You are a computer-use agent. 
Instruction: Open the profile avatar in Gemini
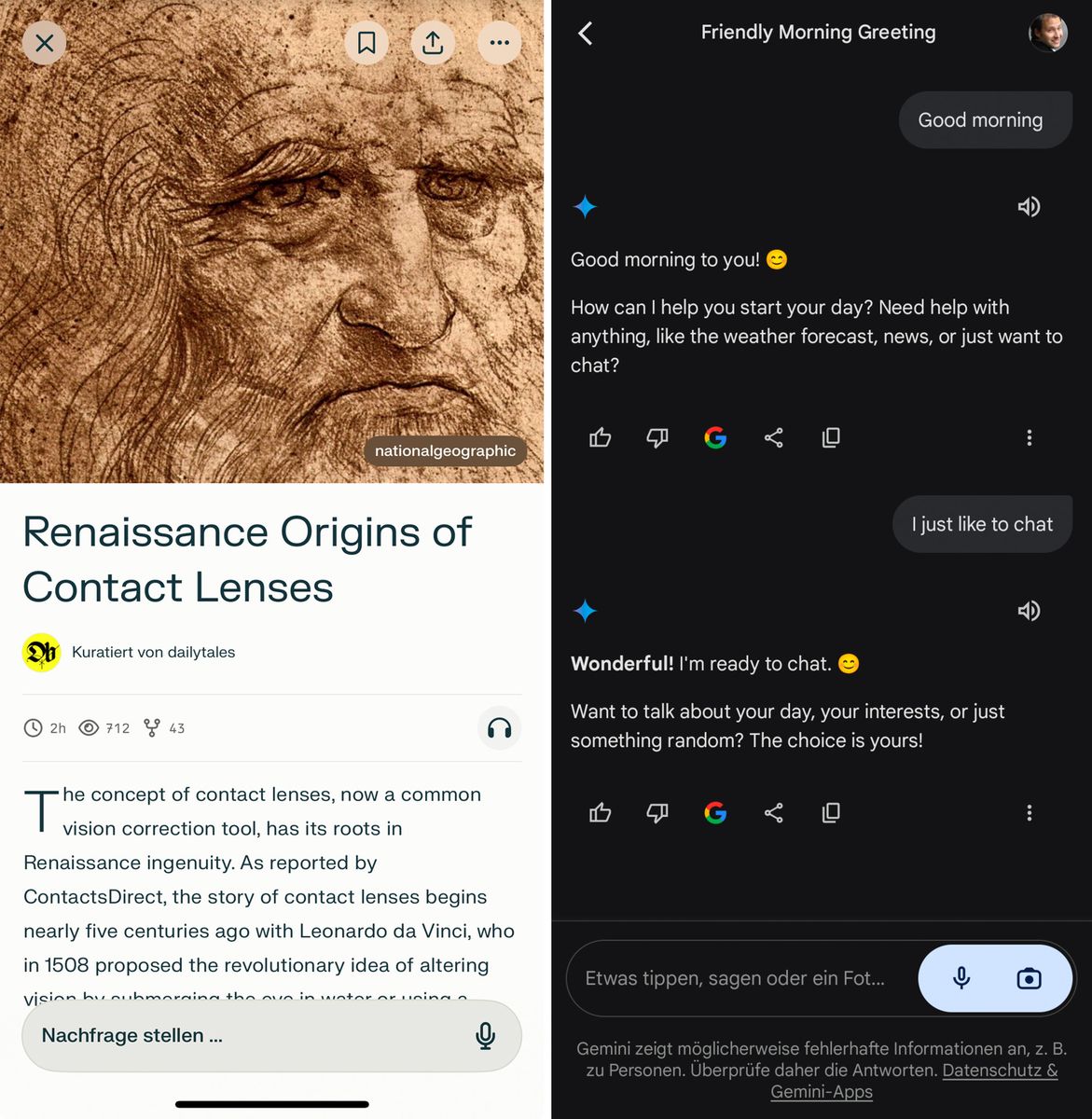pos(1047,33)
